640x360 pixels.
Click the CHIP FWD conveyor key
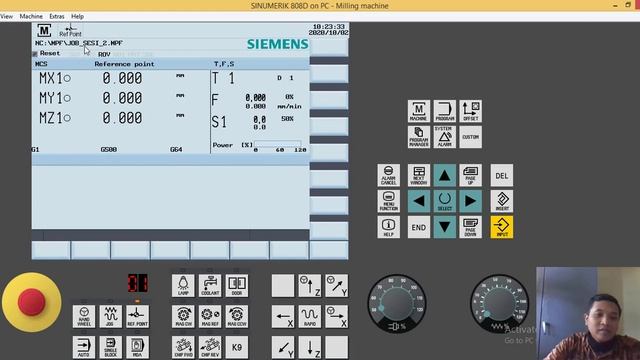183,347
